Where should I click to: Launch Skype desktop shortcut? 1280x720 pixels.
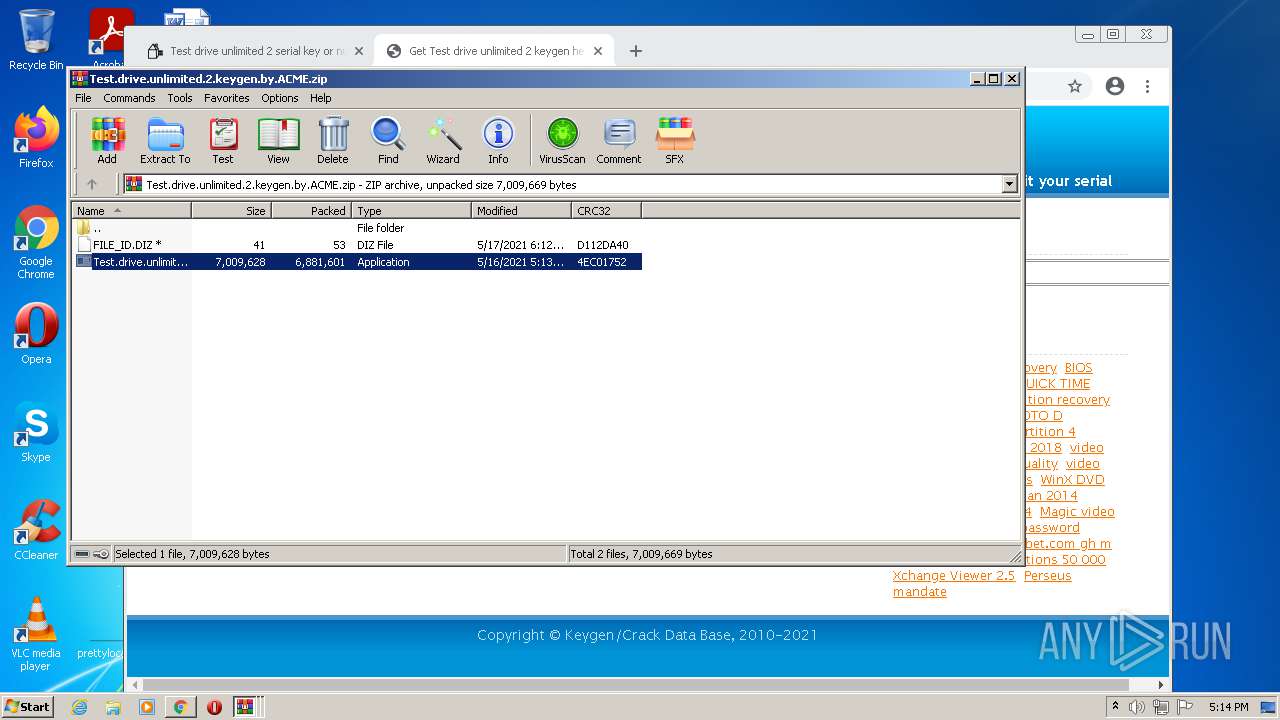click(x=36, y=432)
